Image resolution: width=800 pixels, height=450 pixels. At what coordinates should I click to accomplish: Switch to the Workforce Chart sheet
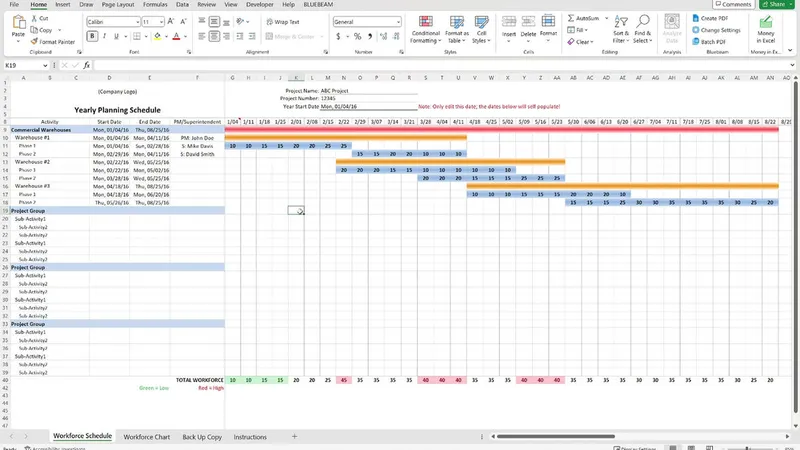coord(146,437)
